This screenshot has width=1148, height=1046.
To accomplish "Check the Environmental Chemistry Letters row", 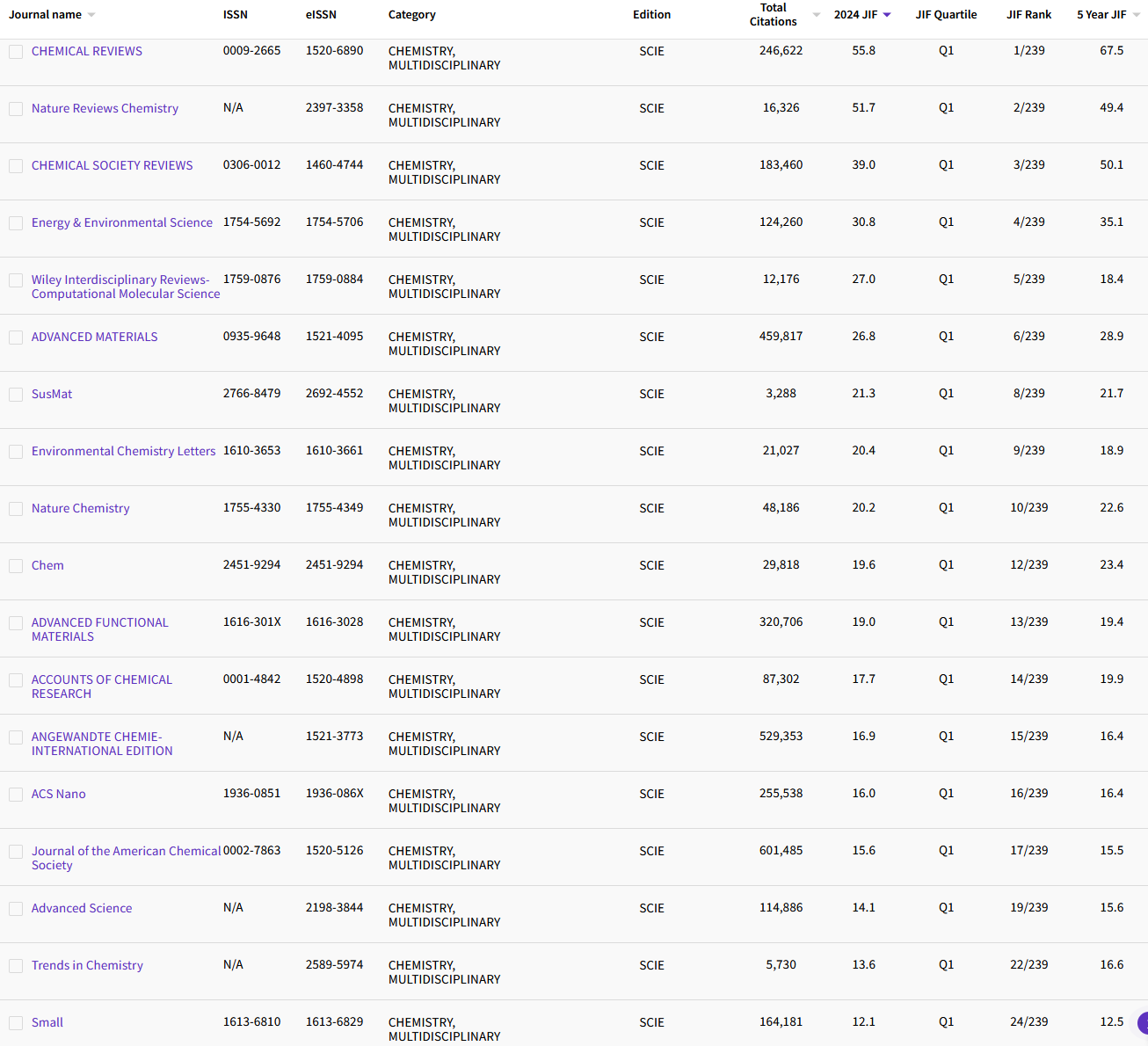I will pos(15,451).
